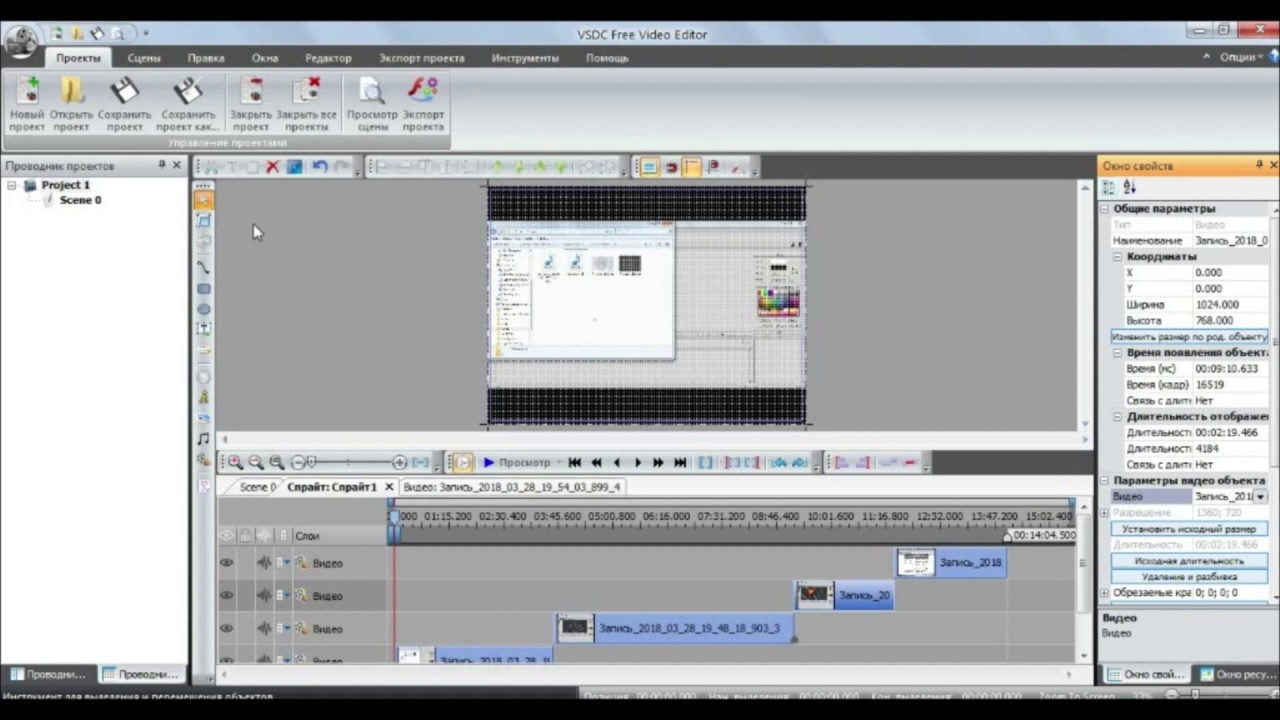Image resolution: width=1280 pixels, height=720 pixels.
Task: Toggle audio waveform on second Видео layer
Action: coord(264,595)
